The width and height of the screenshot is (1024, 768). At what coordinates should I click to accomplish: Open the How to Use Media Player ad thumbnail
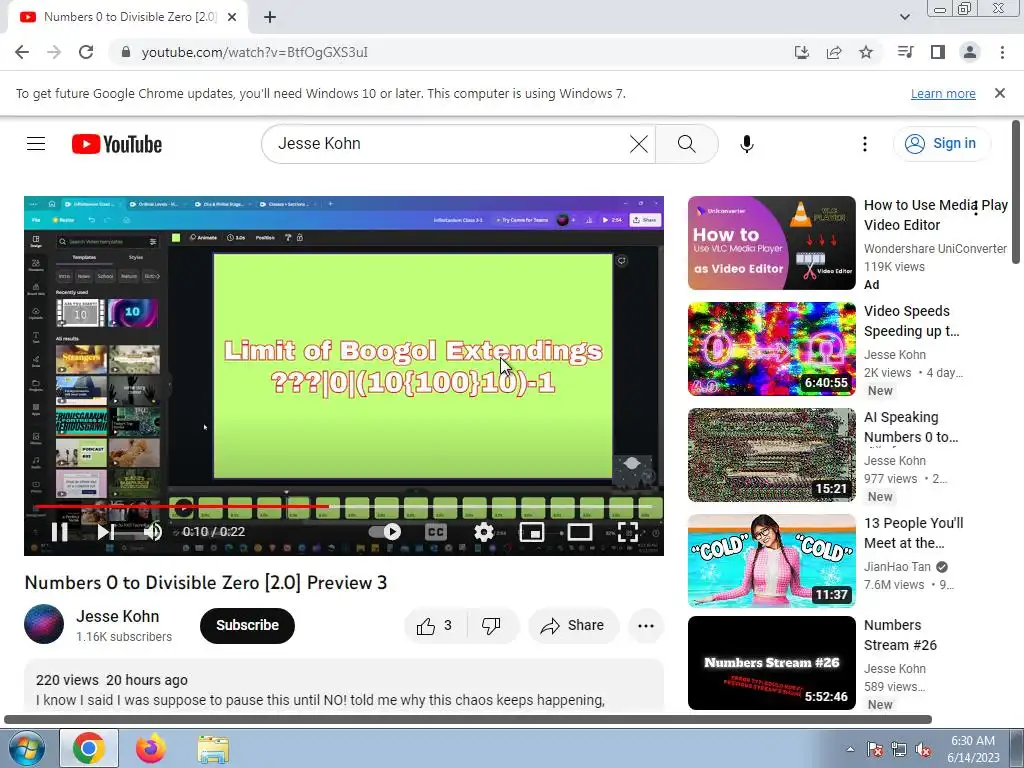point(771,243)
